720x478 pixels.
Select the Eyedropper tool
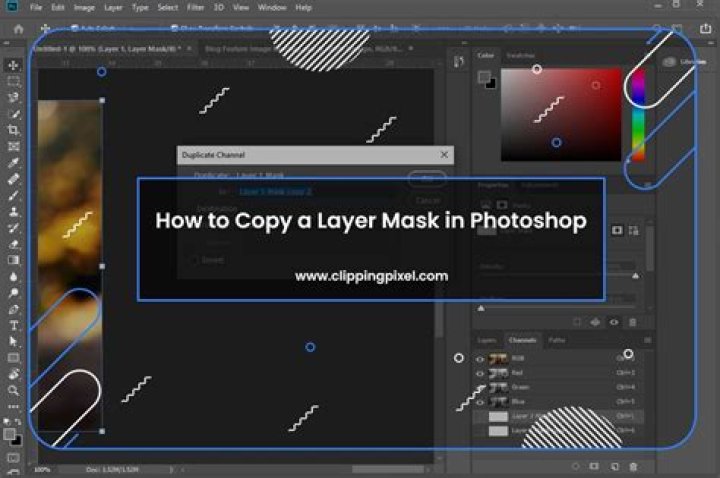point(13,163)
